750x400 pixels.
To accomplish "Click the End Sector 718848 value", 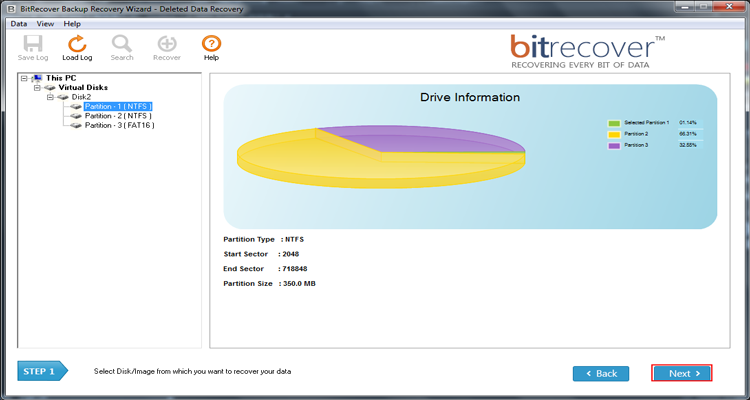I will 294,269.
